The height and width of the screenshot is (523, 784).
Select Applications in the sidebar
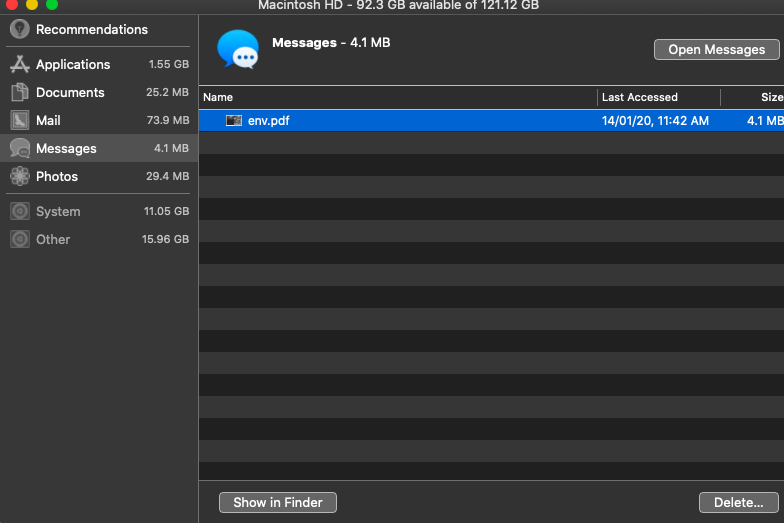tap(73, 64)
